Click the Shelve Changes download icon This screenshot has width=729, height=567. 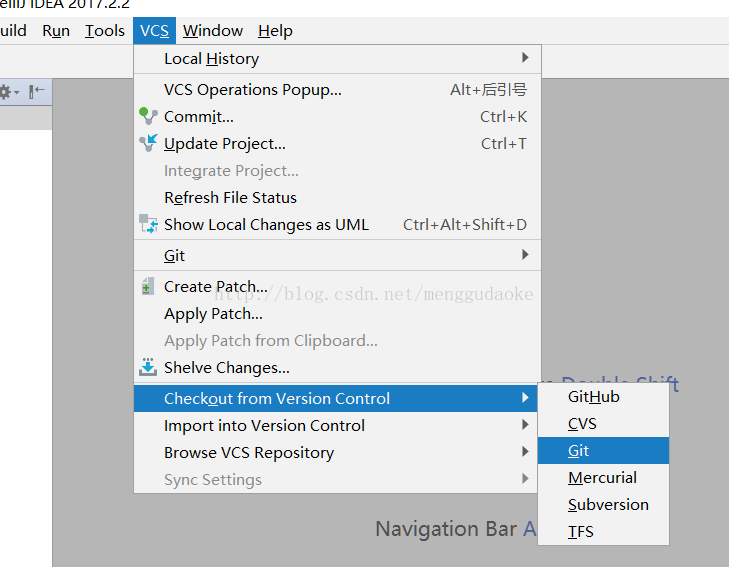pyautogui.click(x=148, y=367)
